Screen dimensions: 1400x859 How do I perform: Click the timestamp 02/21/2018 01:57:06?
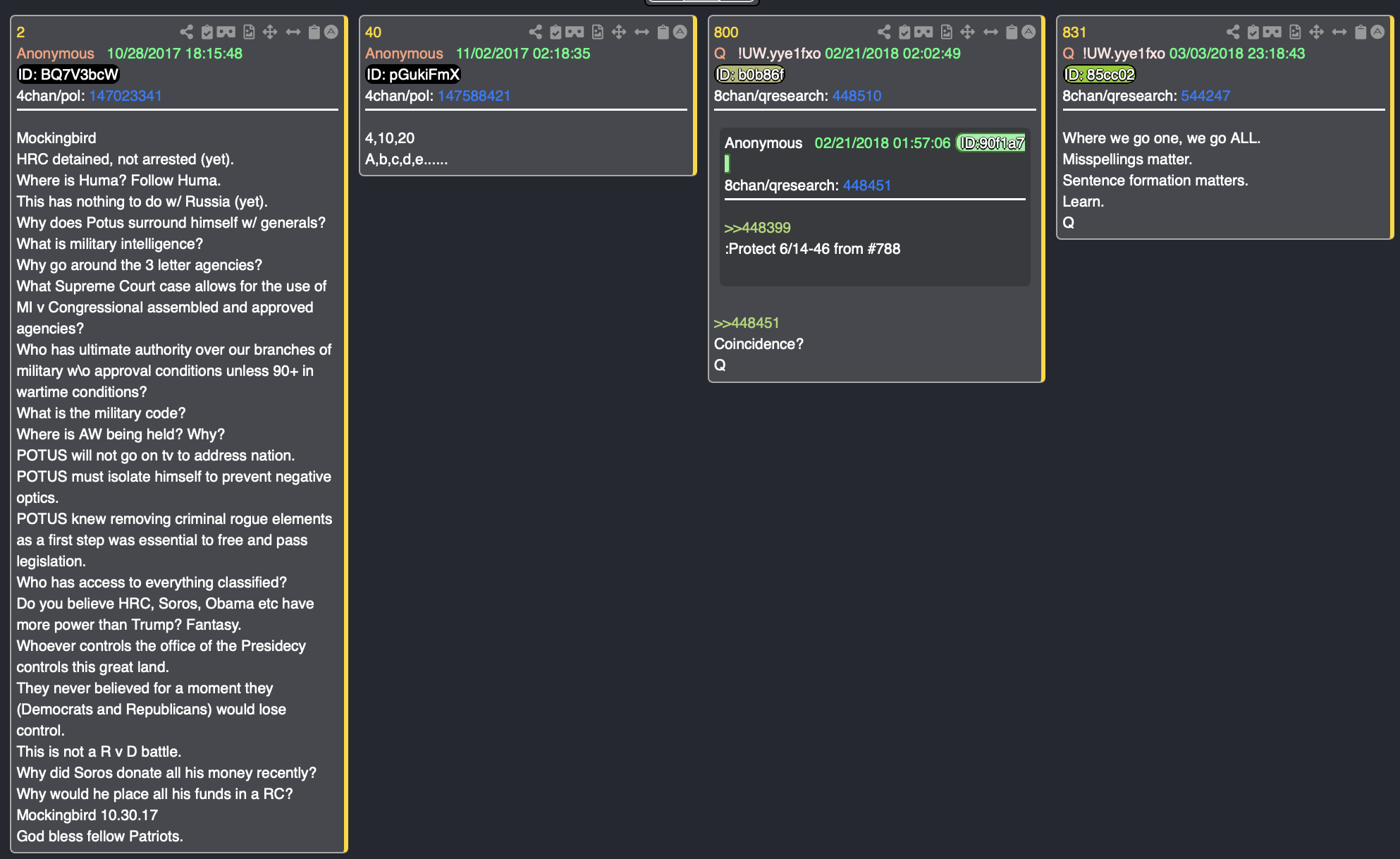point(883,143)
